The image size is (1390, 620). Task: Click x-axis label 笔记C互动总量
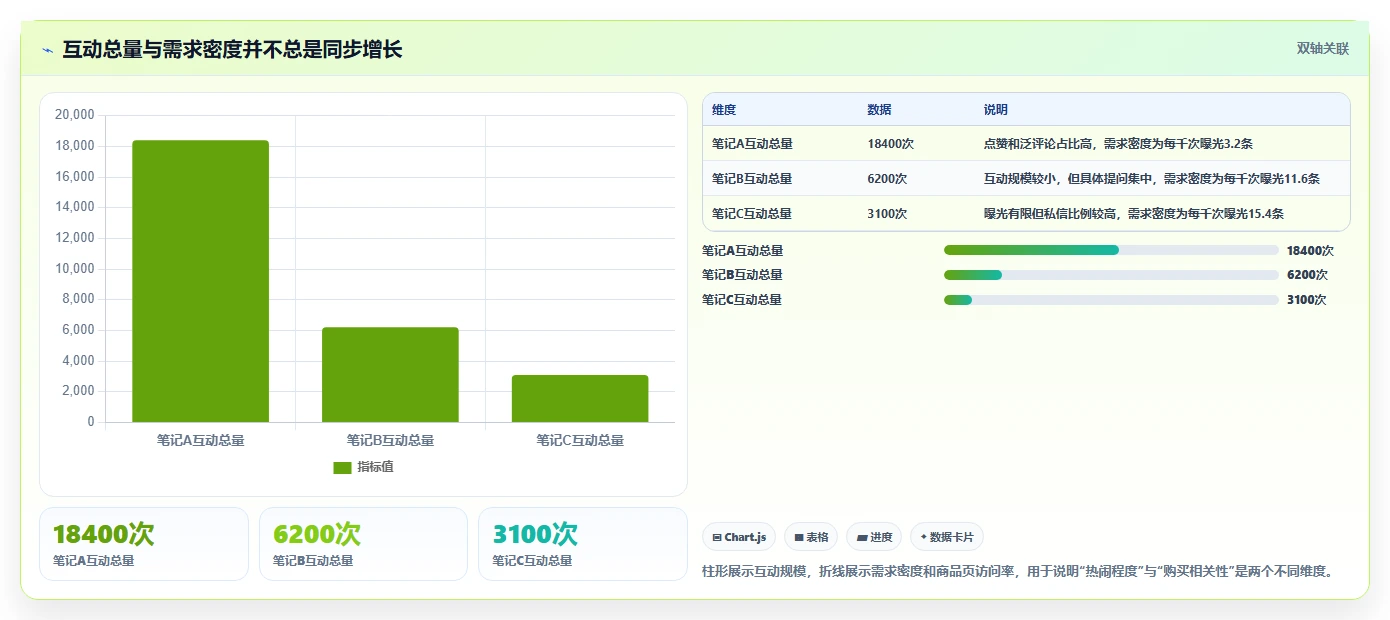[x=580, y=440]
